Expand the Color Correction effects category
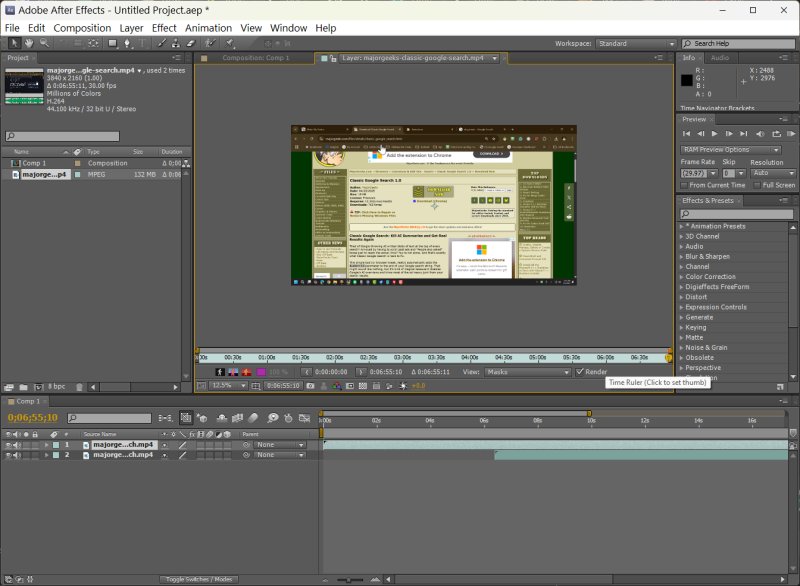This screenshot has height=586, width=800. coord(711,277)
